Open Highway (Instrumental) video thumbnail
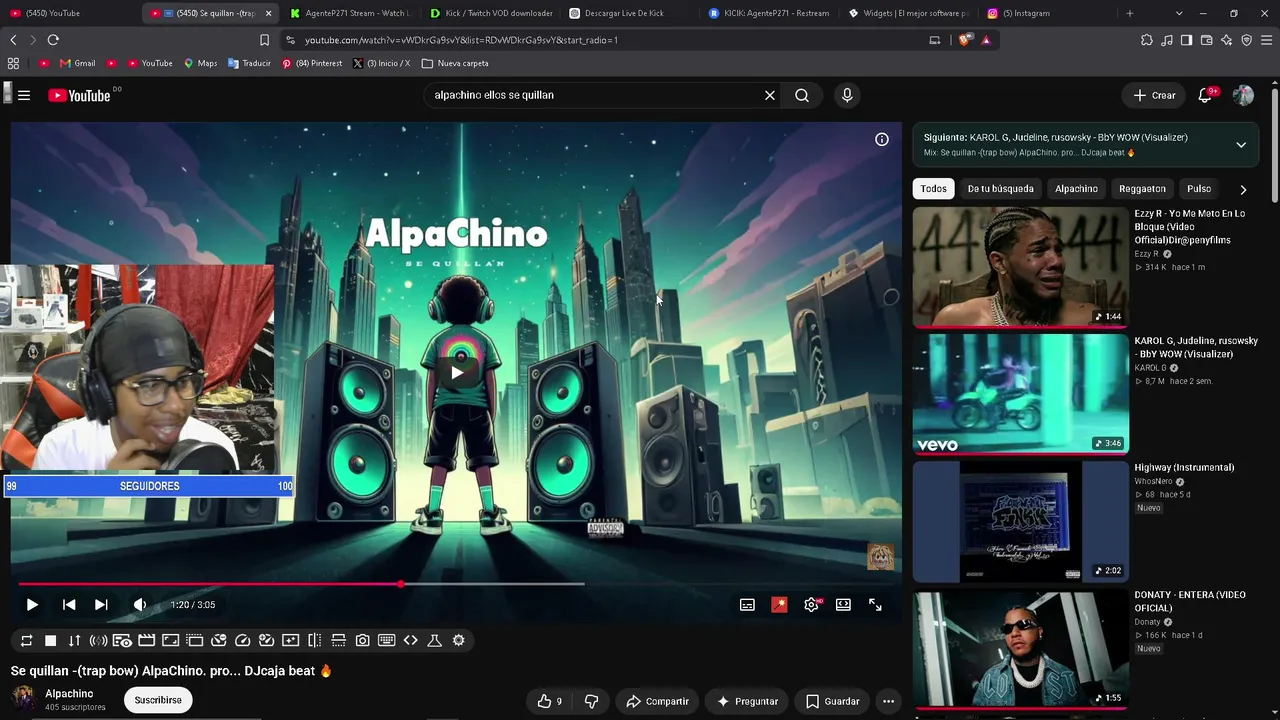Screen dimensions: 1280x720 point(1020,521)
